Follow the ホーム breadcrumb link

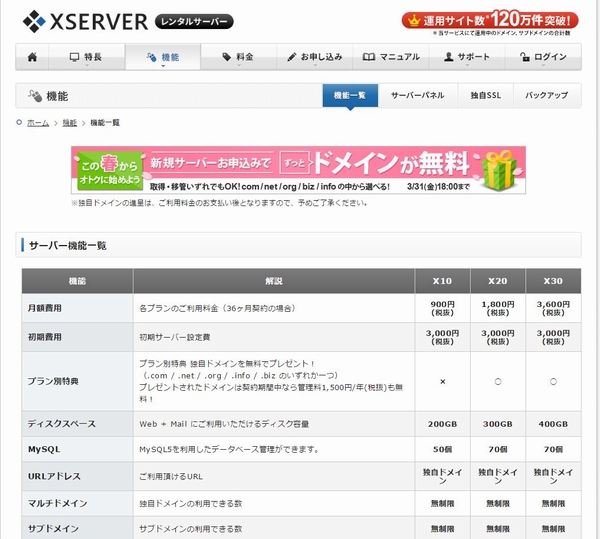[x=38, y=123]
